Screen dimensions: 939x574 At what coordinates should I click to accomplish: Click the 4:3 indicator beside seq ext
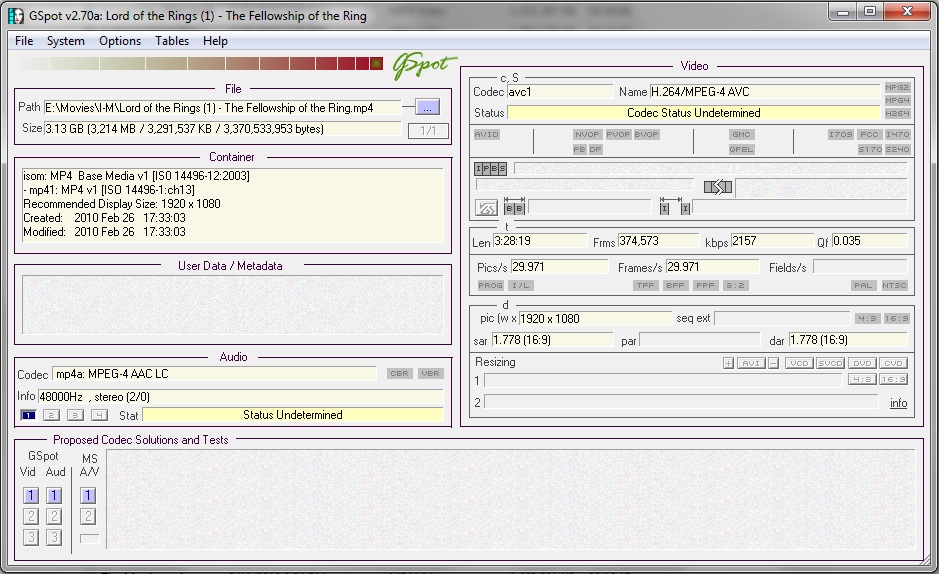(x=867, y=318)
